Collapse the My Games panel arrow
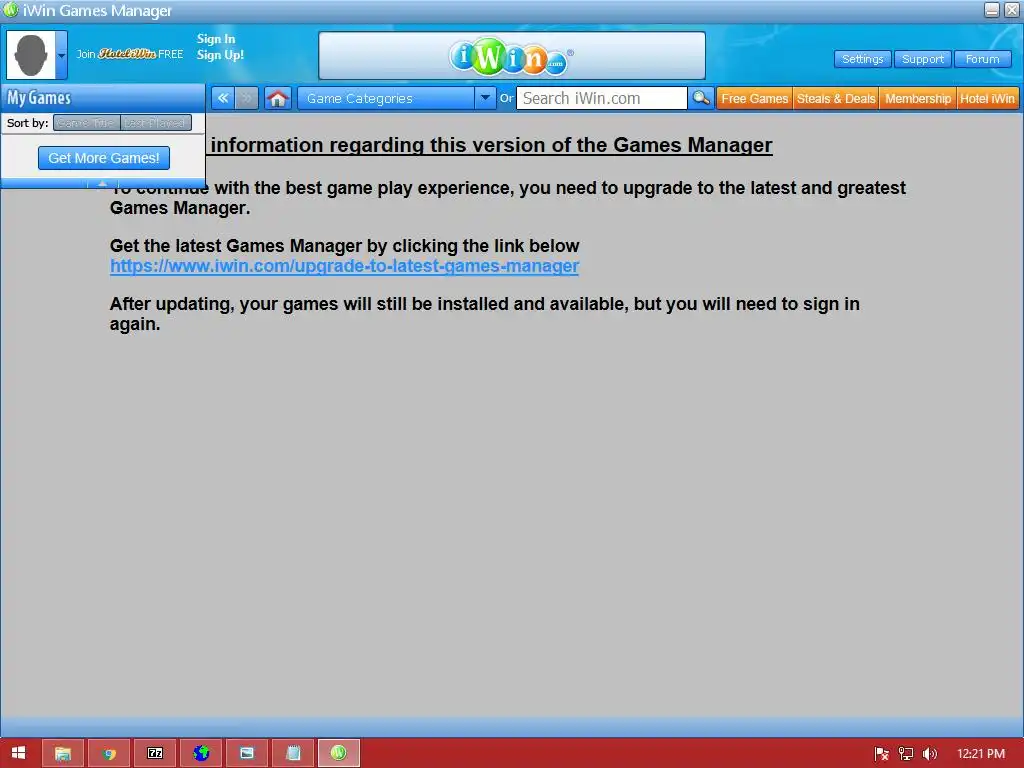This screenshot has width=1024, height=768. (x=103, y=184)
